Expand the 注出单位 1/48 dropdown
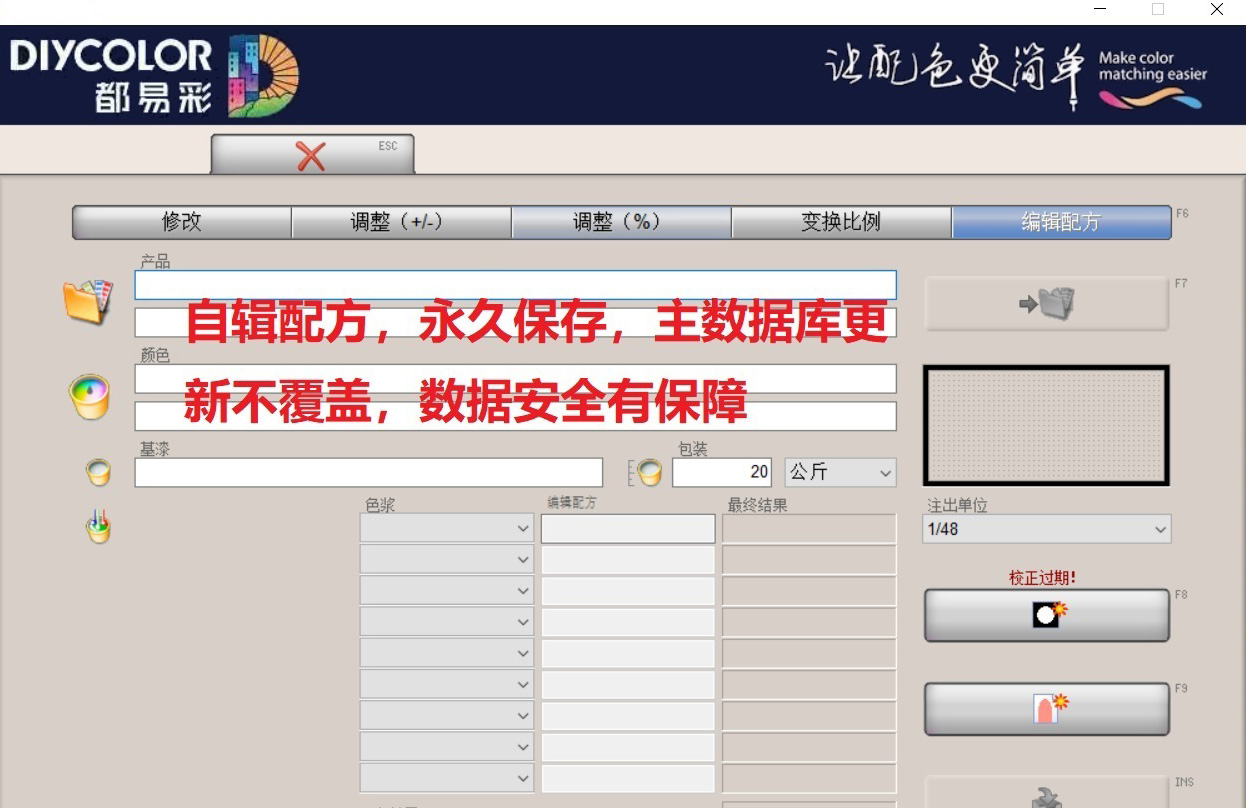 (x=1046, y=529)
